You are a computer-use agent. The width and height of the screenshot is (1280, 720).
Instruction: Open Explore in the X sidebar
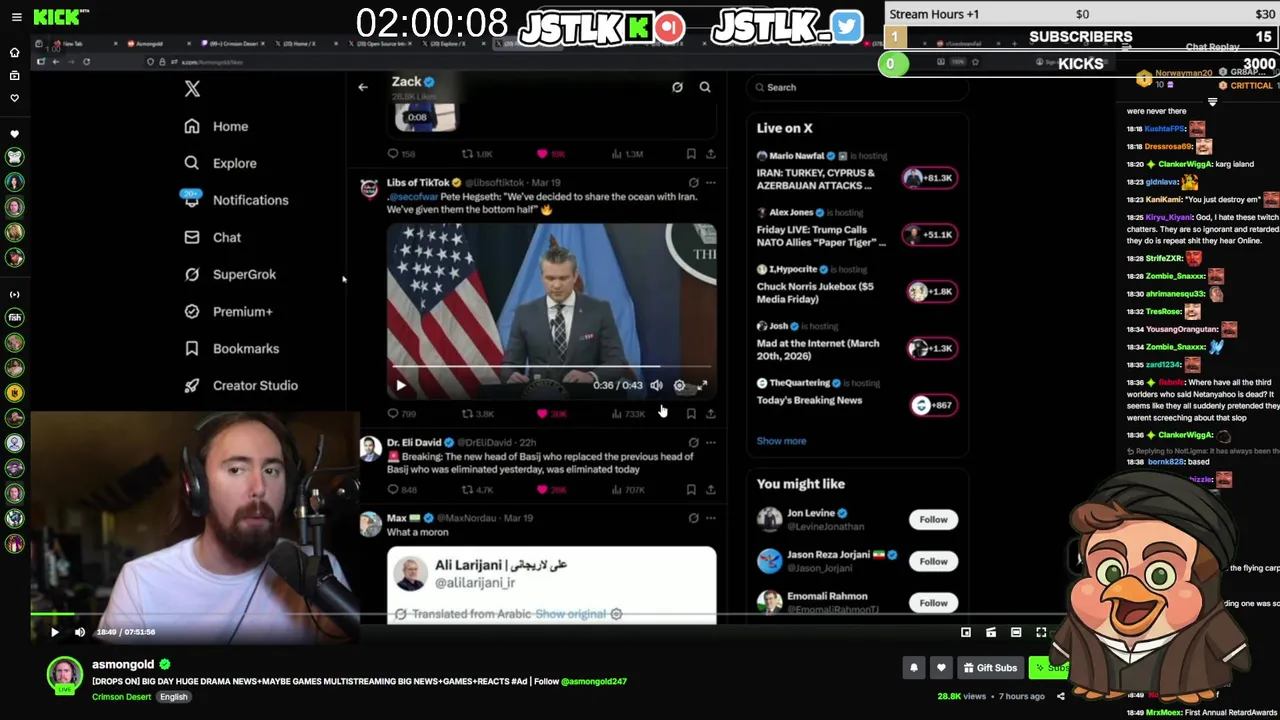click(220, 163)
